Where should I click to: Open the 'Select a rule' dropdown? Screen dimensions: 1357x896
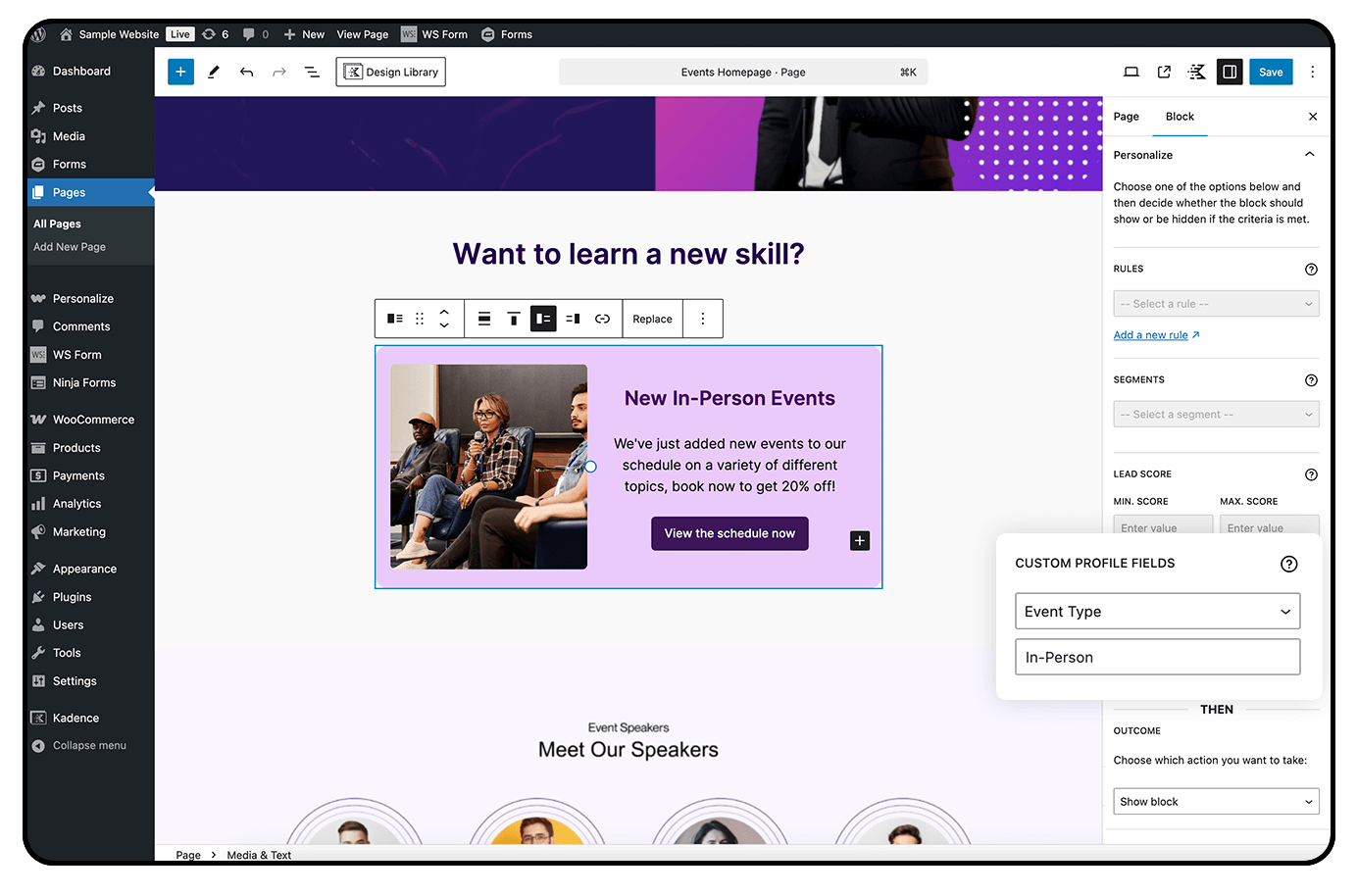click(1216, 303)
